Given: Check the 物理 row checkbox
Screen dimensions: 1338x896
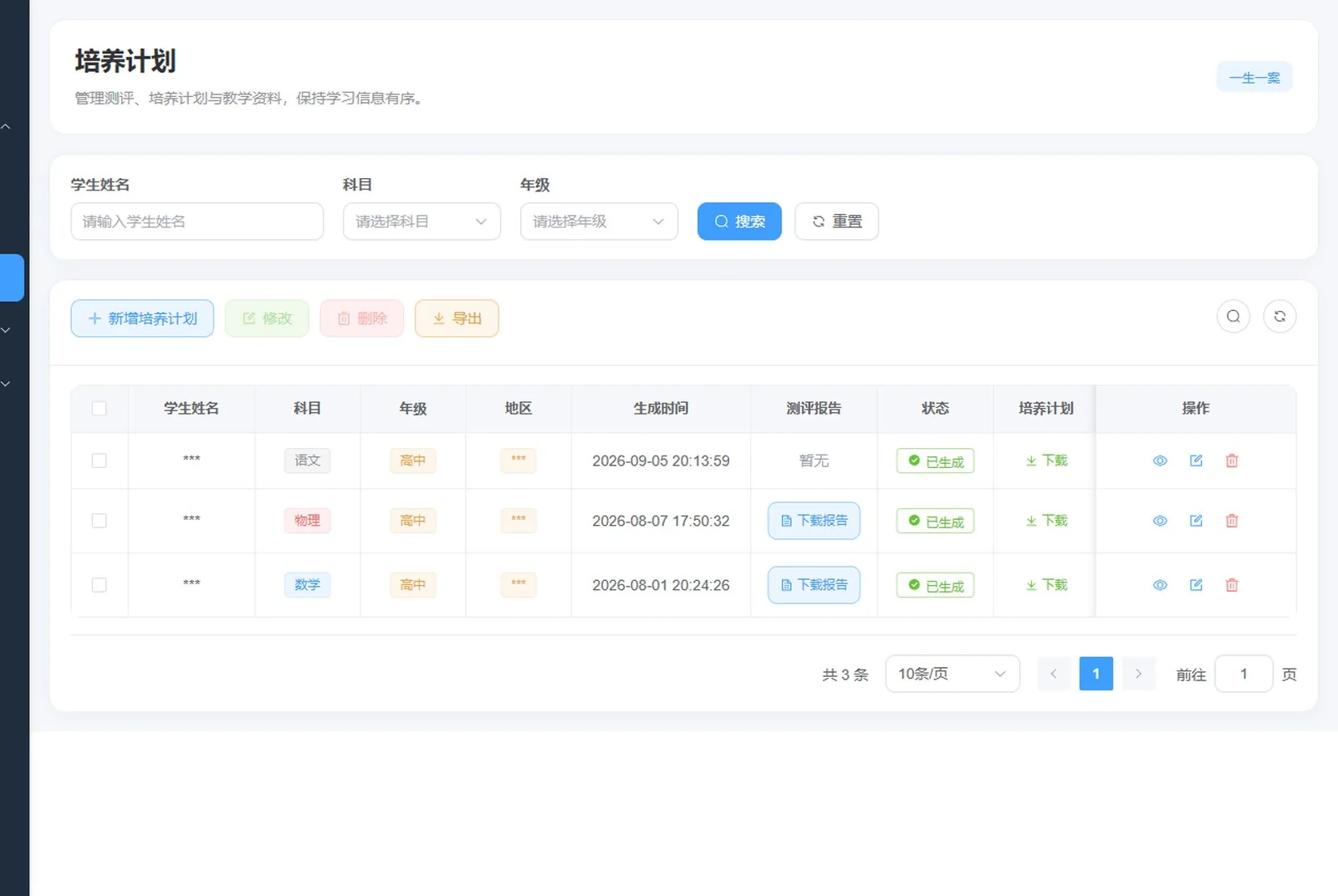Looking at the screenshot, I should point(100,521).
